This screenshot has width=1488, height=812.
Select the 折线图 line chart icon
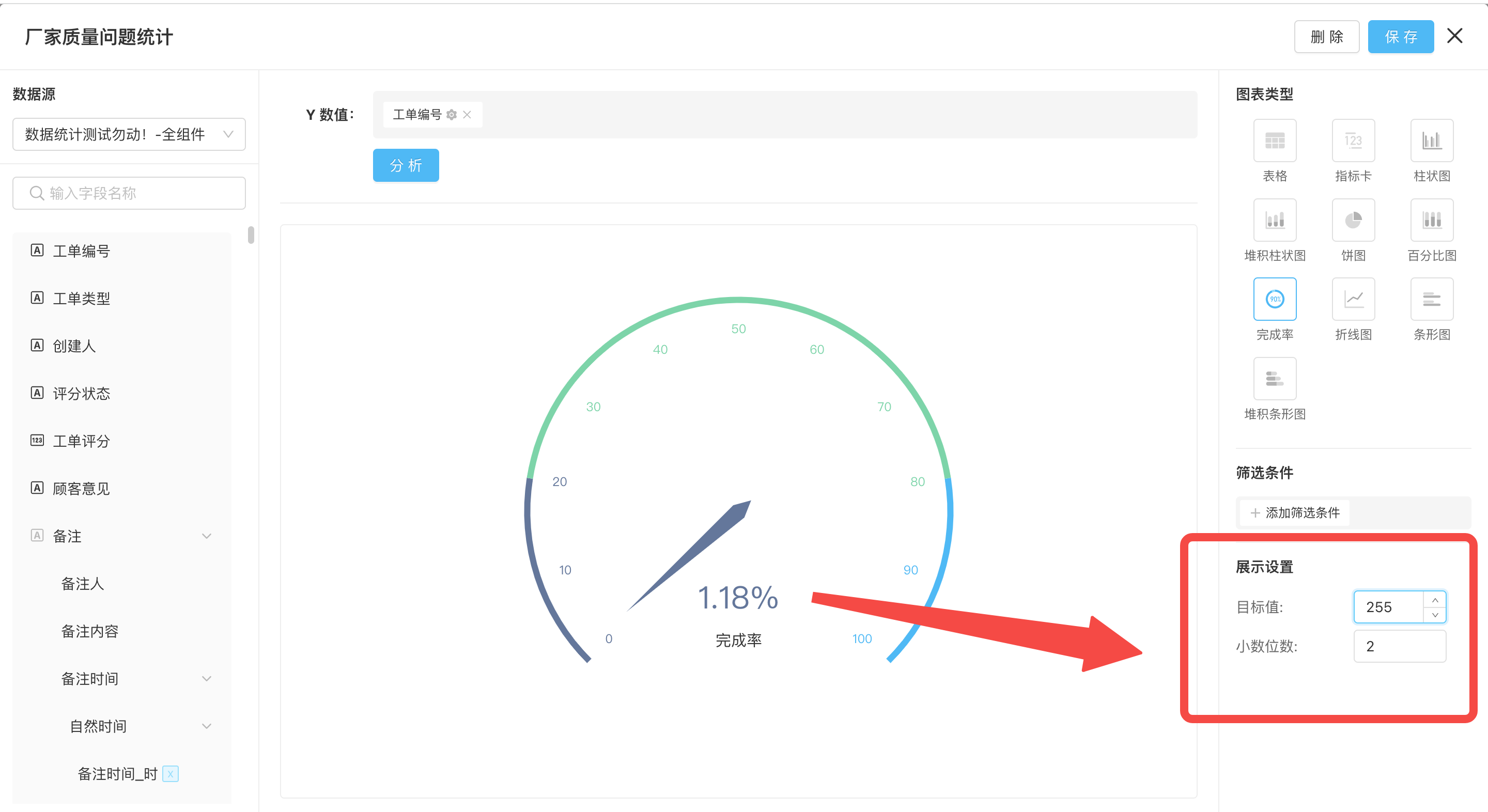pos(1353,299)
